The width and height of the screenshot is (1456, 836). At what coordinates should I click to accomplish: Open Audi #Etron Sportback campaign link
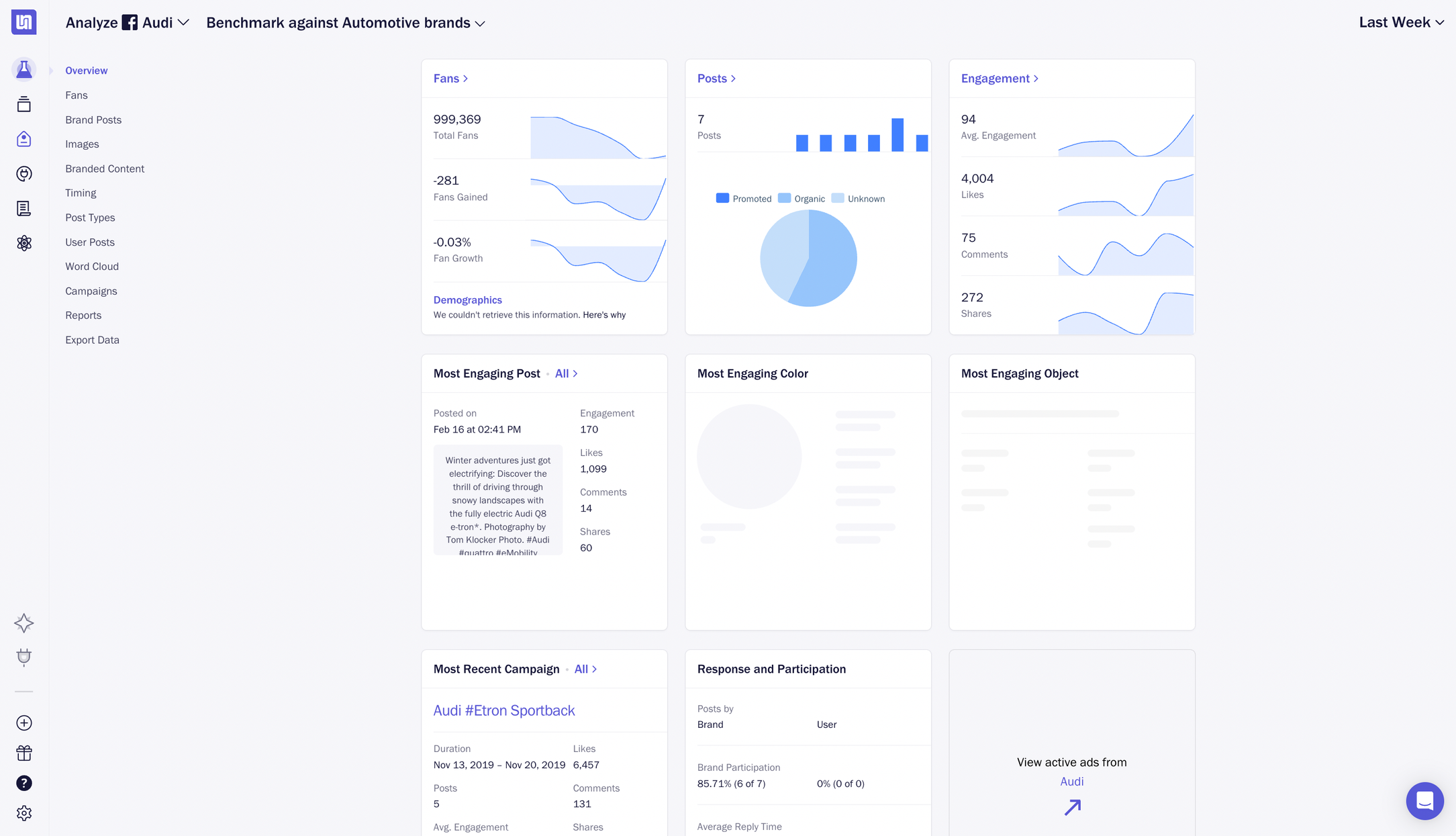[x=504, y=710]
